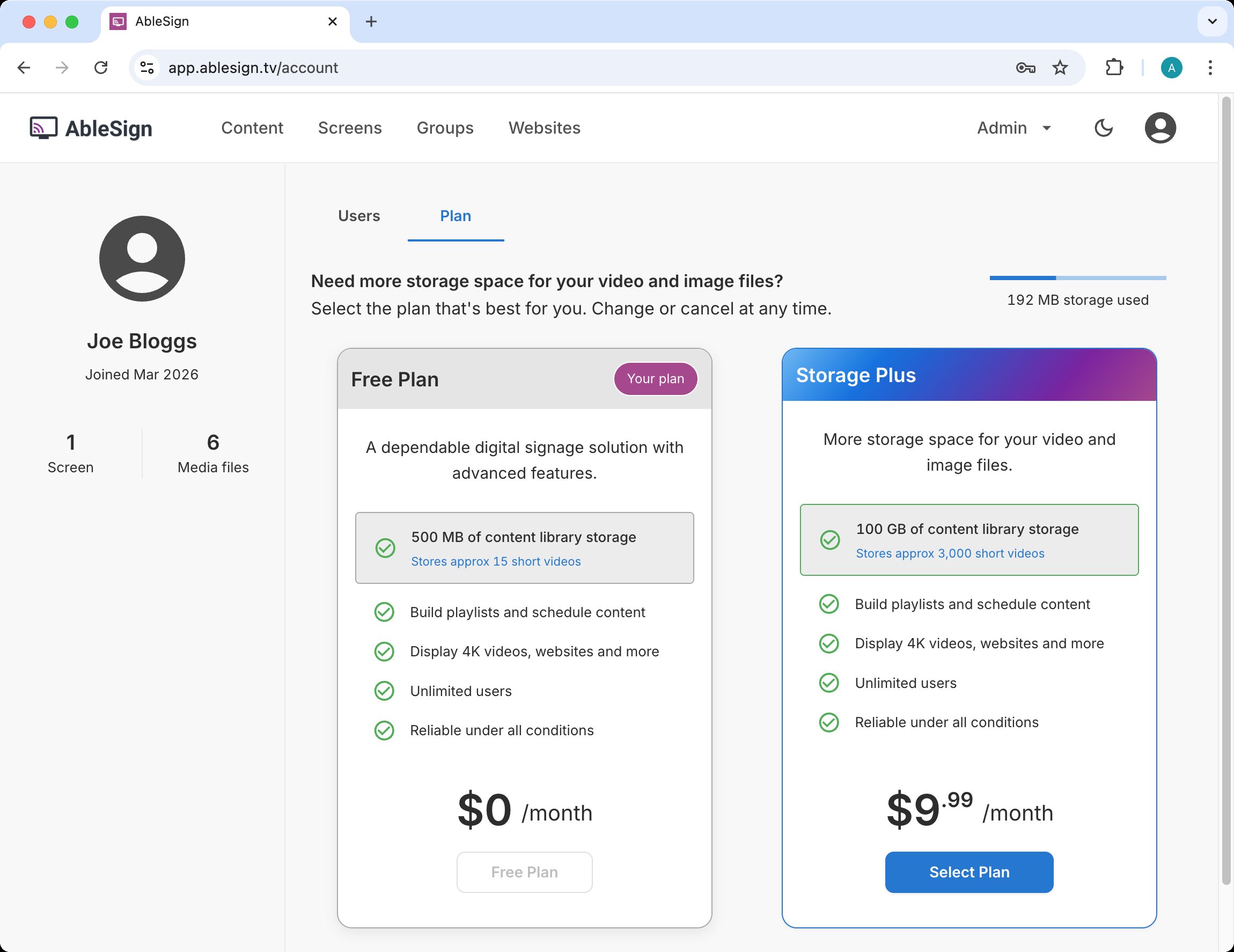The image size is (1234, 952).
Task: Switch to the Users tab
Action: tap(359, 216)
